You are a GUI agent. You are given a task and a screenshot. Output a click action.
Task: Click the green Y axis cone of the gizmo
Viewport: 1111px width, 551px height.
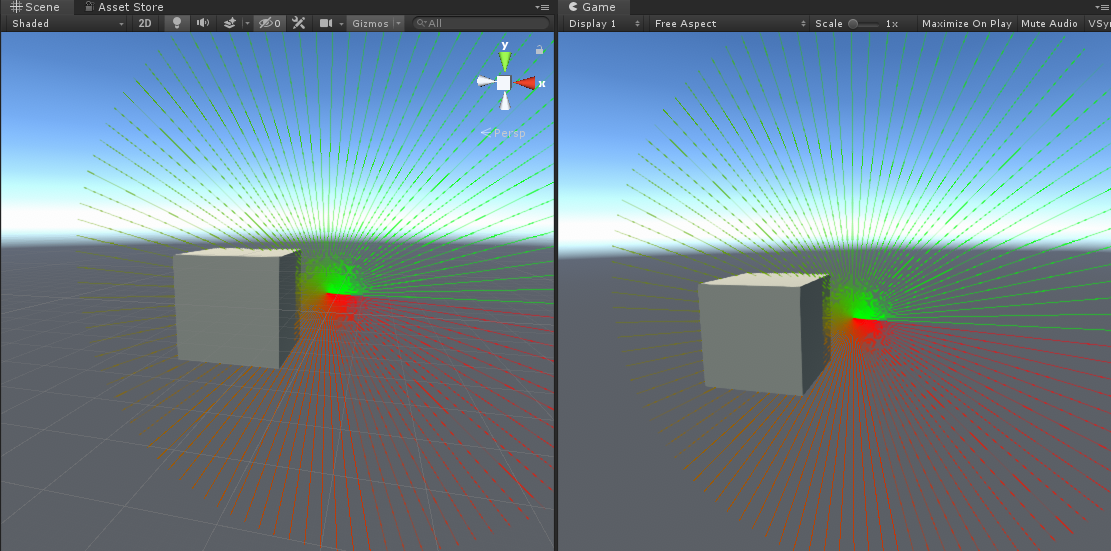(x=505, y=58)
